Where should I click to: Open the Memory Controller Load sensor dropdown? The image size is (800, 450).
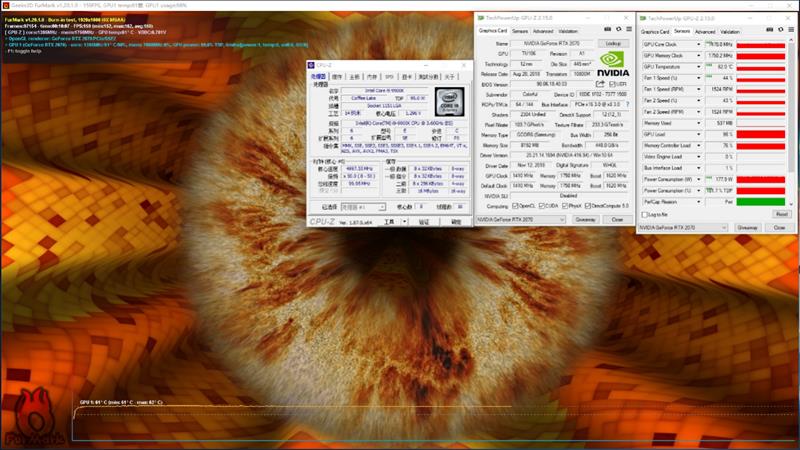click(x=698, y=145)
